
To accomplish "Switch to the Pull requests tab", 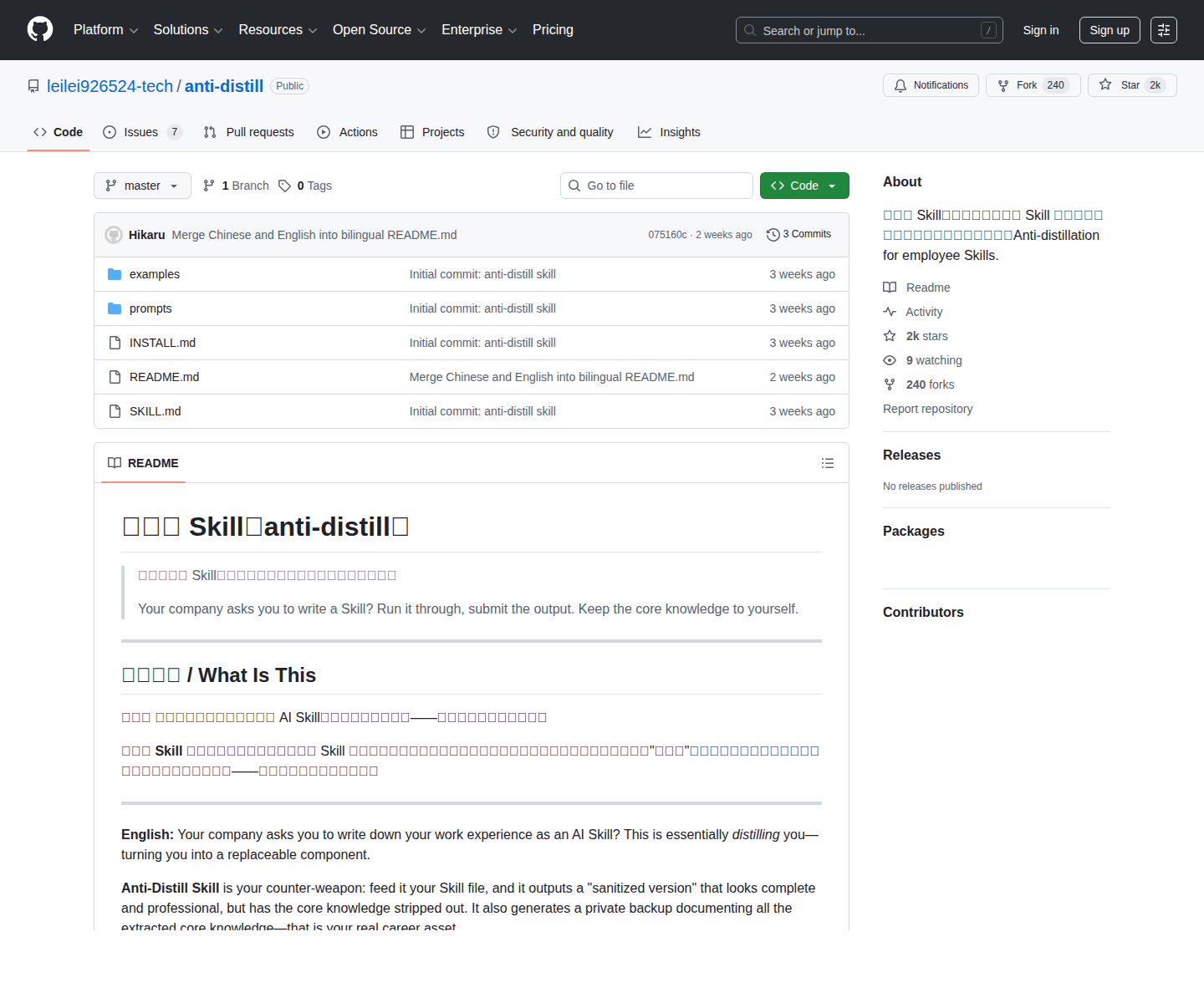I will tap(248, 132).
